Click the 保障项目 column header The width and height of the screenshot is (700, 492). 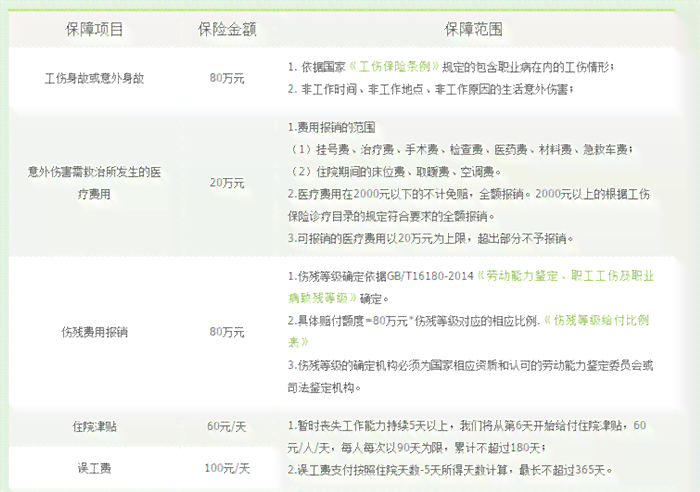(94, 29)
